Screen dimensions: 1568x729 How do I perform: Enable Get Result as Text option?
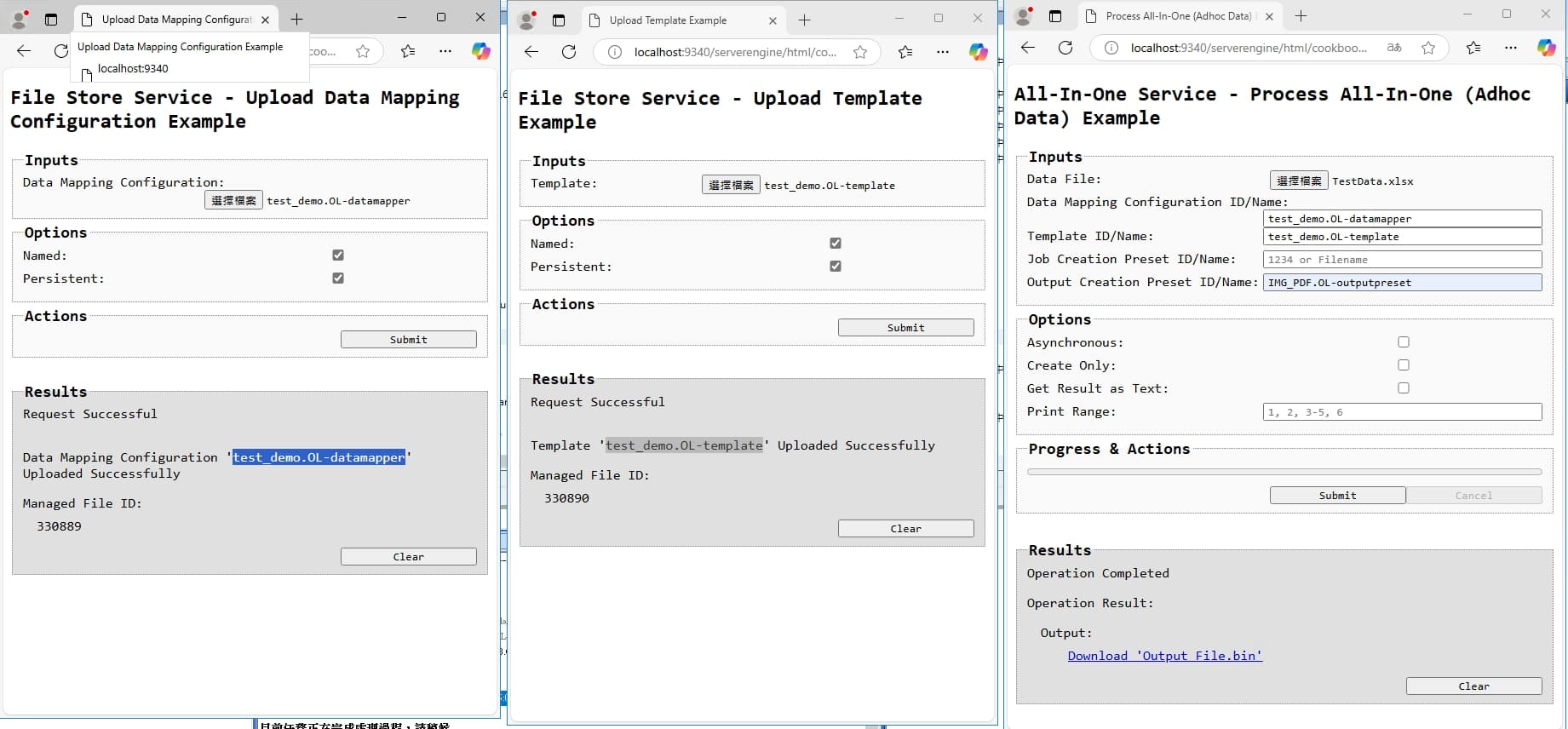(1404, 387)
